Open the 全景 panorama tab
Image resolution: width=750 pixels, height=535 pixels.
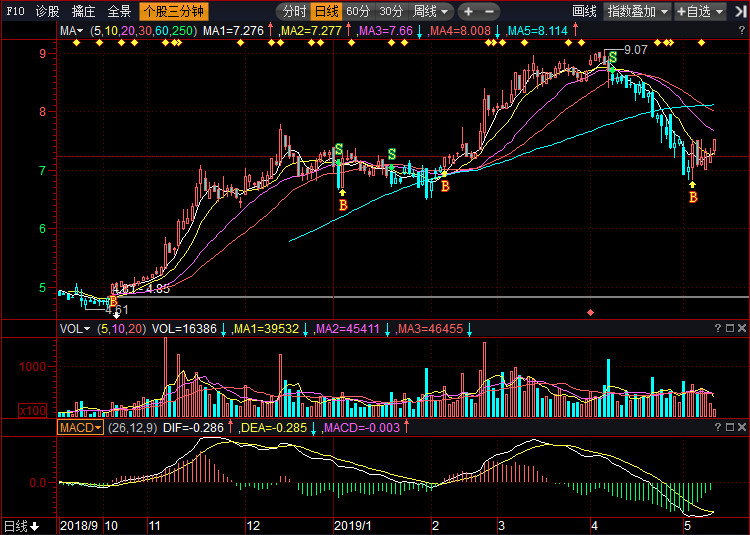click(x=119, y=12)
